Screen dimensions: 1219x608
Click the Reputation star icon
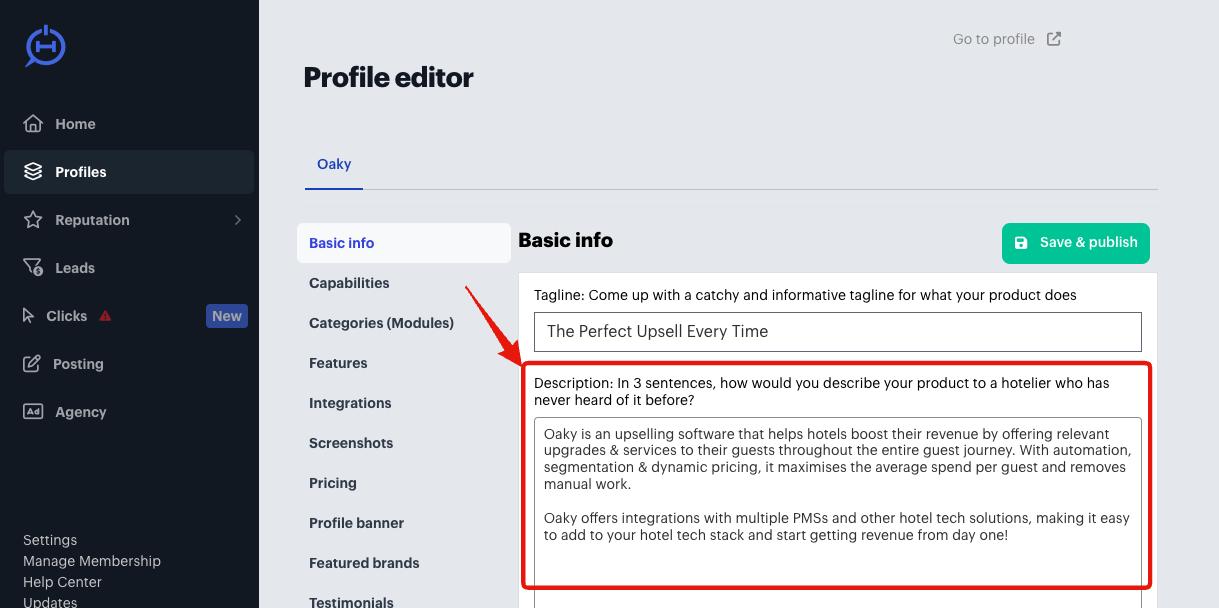pyautogui.click(x=33, y=220)
